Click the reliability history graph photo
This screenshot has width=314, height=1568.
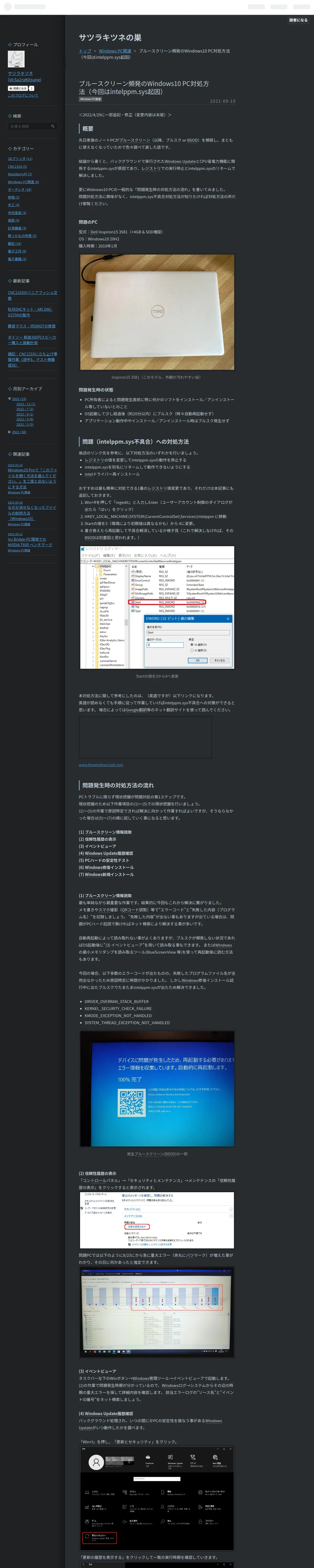(x=157, y=1312)
